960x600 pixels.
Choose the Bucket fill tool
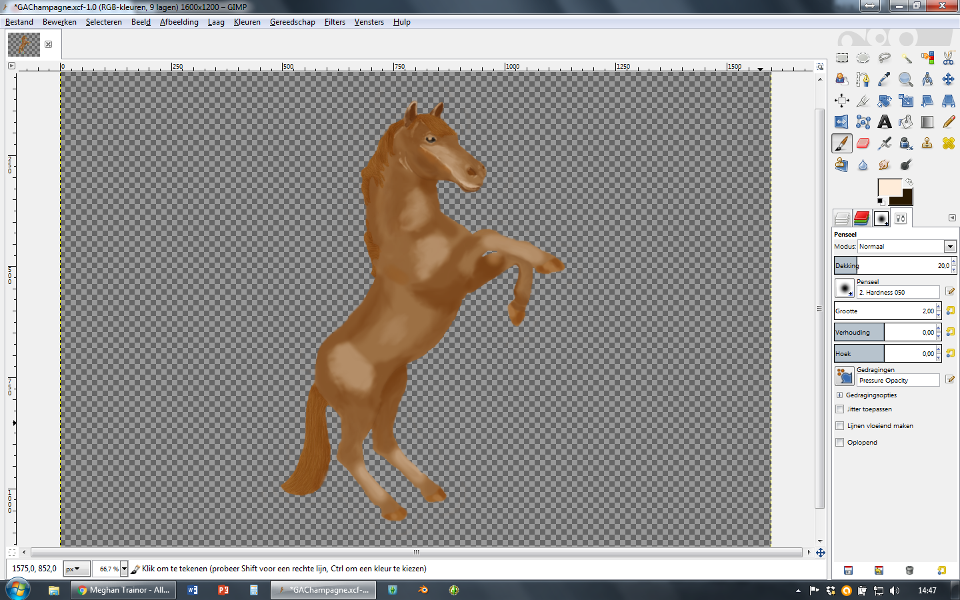point(906,122)
